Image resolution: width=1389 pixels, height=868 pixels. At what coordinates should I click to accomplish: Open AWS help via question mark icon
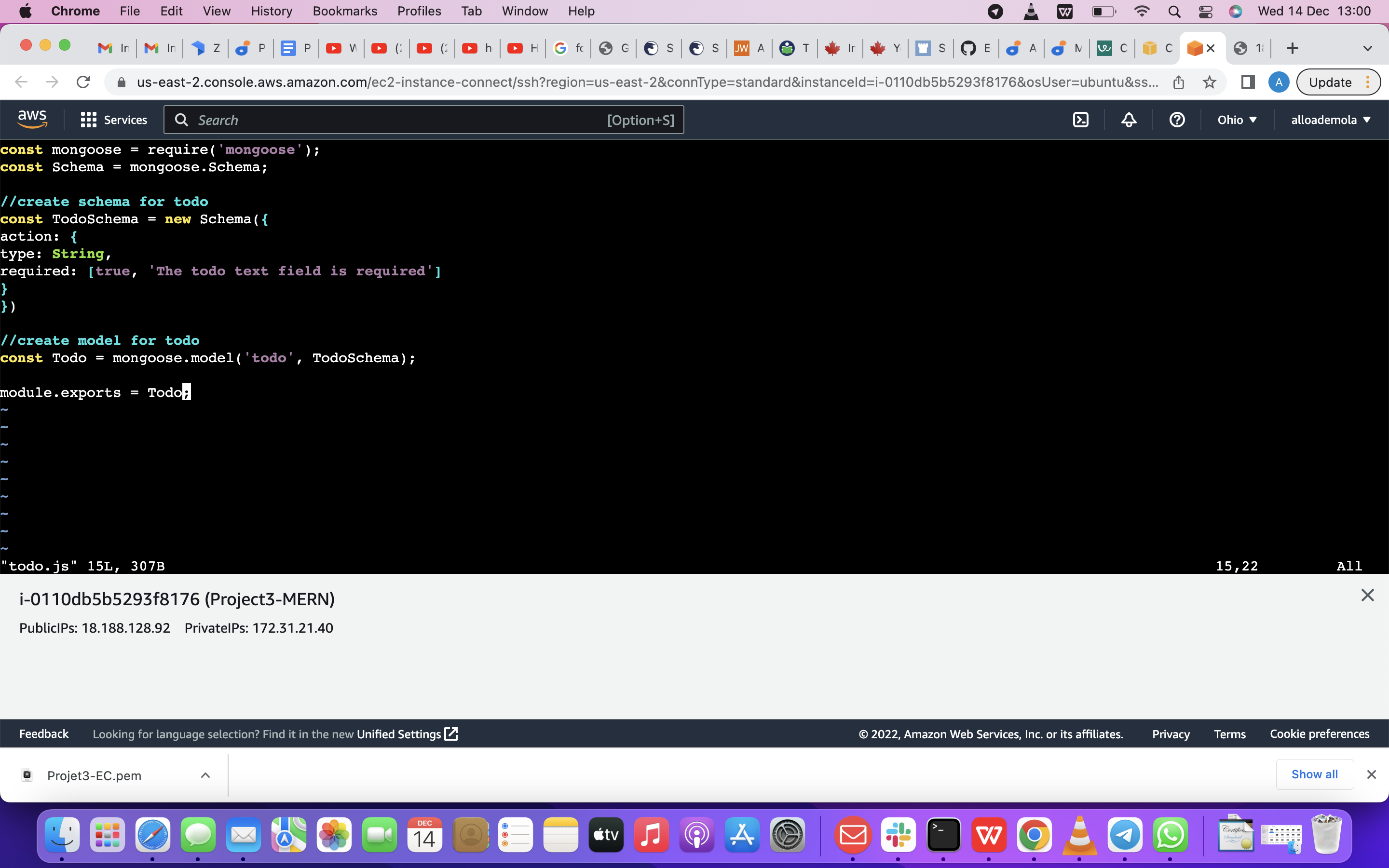pos(1177,120)
